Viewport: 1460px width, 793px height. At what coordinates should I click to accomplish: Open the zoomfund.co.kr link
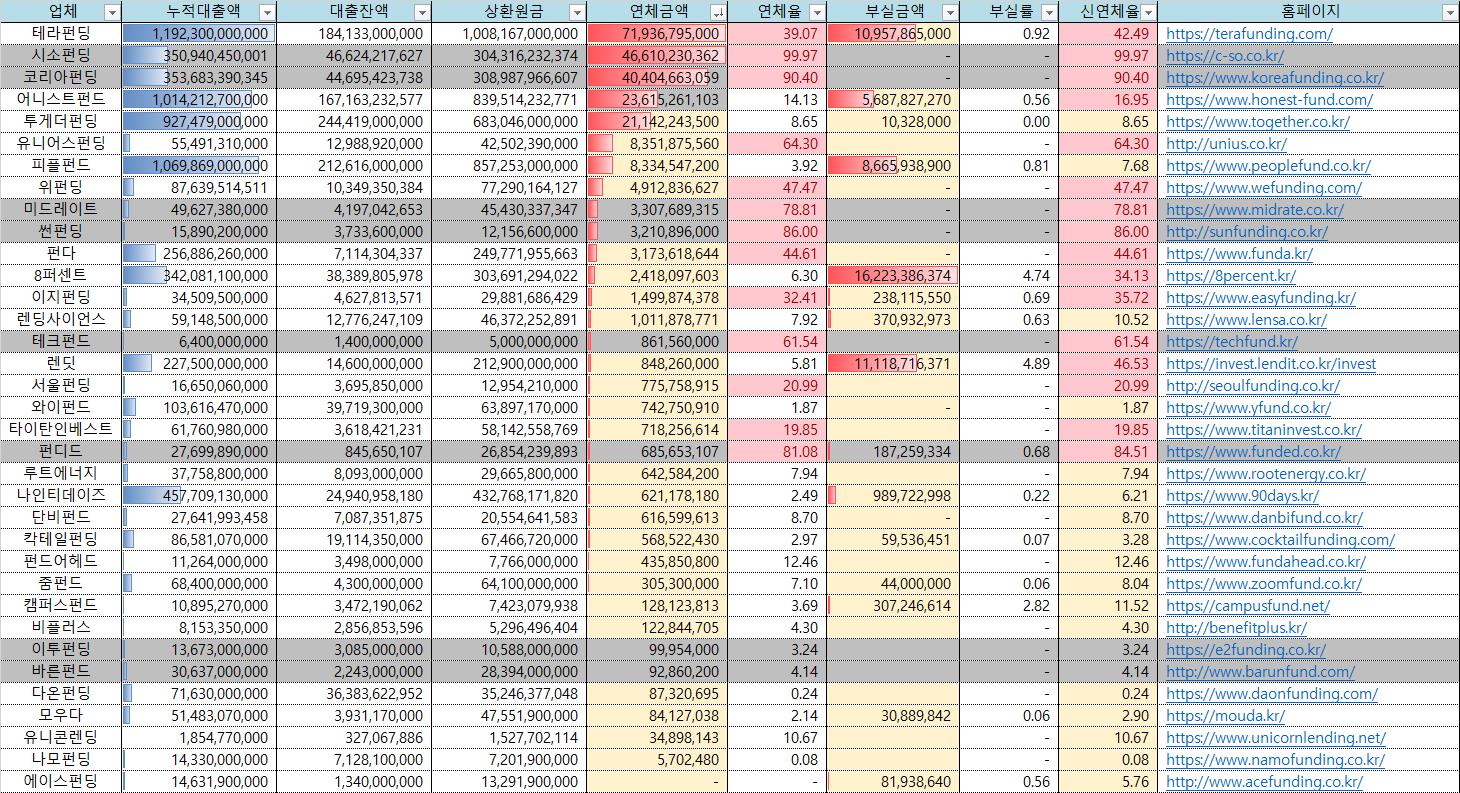pos(1264,584)
